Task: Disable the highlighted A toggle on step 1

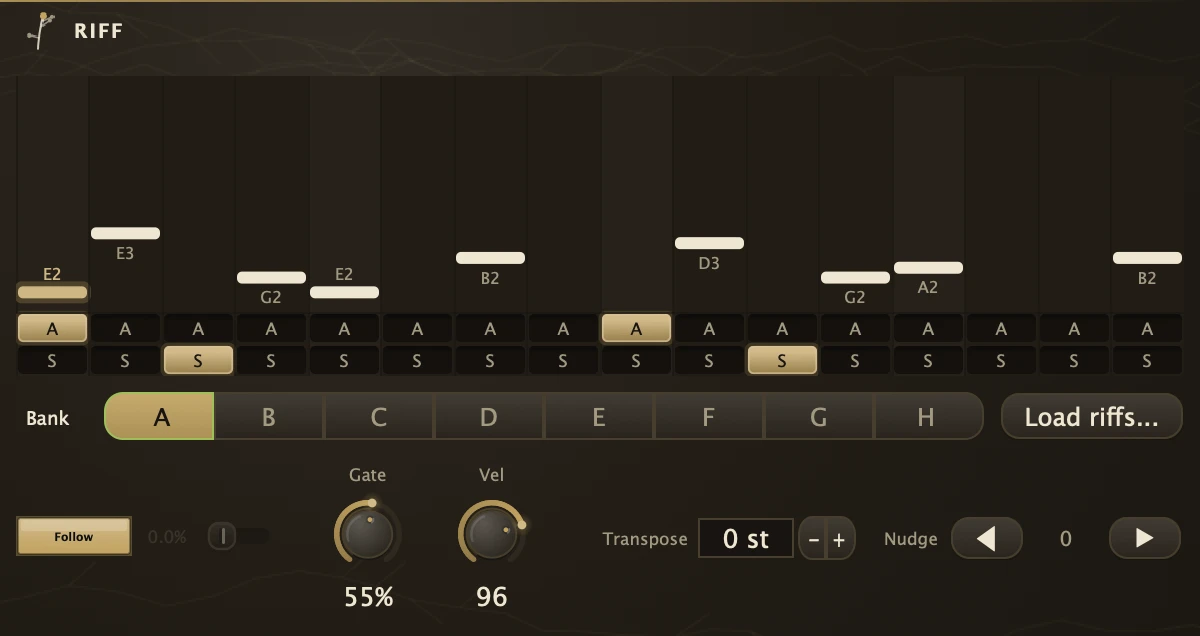Action: [x=52, y=329]
